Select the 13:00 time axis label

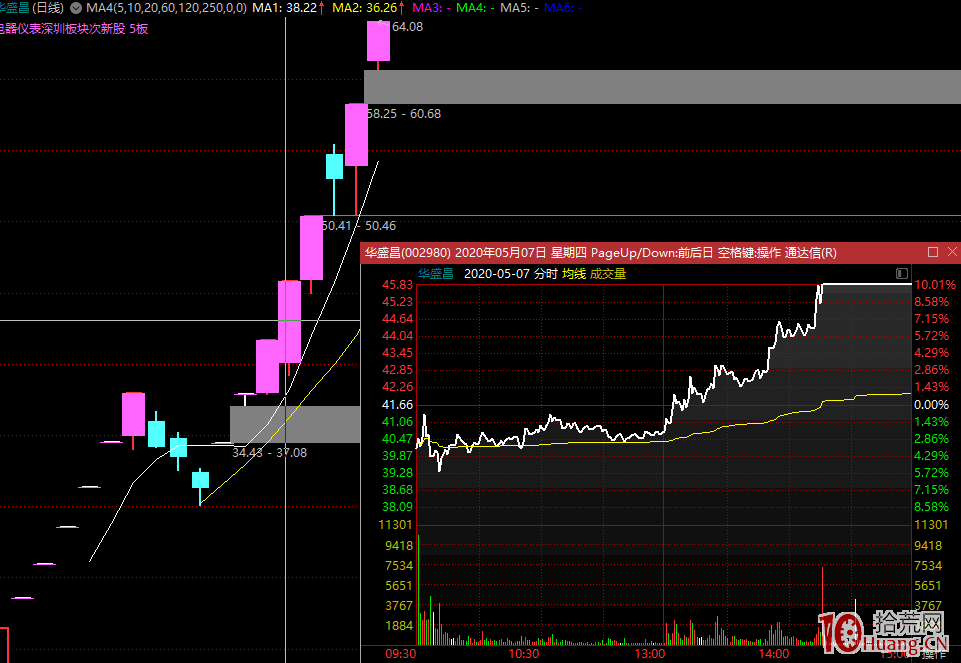click(650, 654)
